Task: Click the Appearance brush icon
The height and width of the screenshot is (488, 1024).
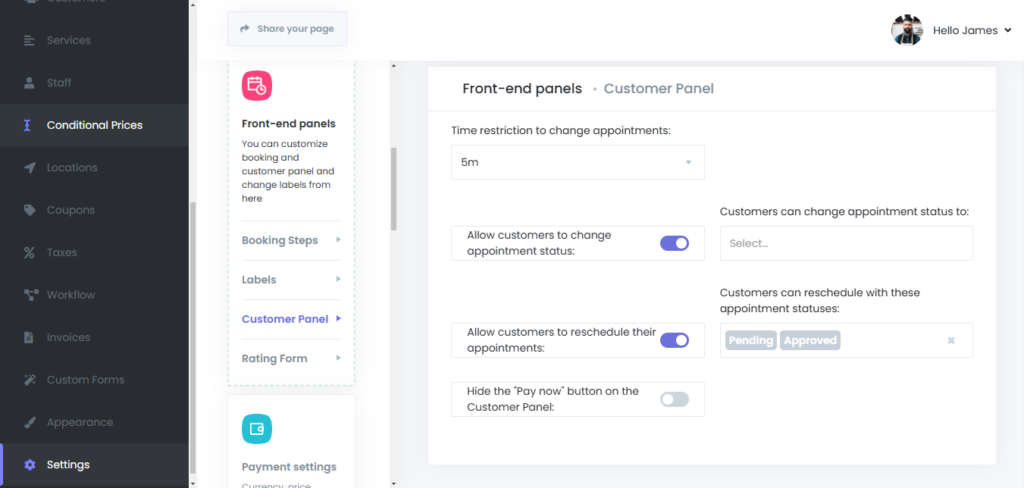Action: (29, 422)
